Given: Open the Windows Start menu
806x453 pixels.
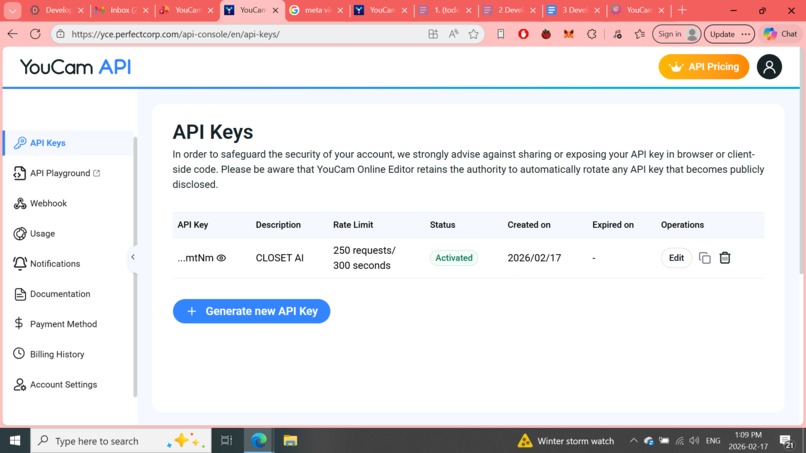Looking at the screenshot, I should (x=15, y=441).
